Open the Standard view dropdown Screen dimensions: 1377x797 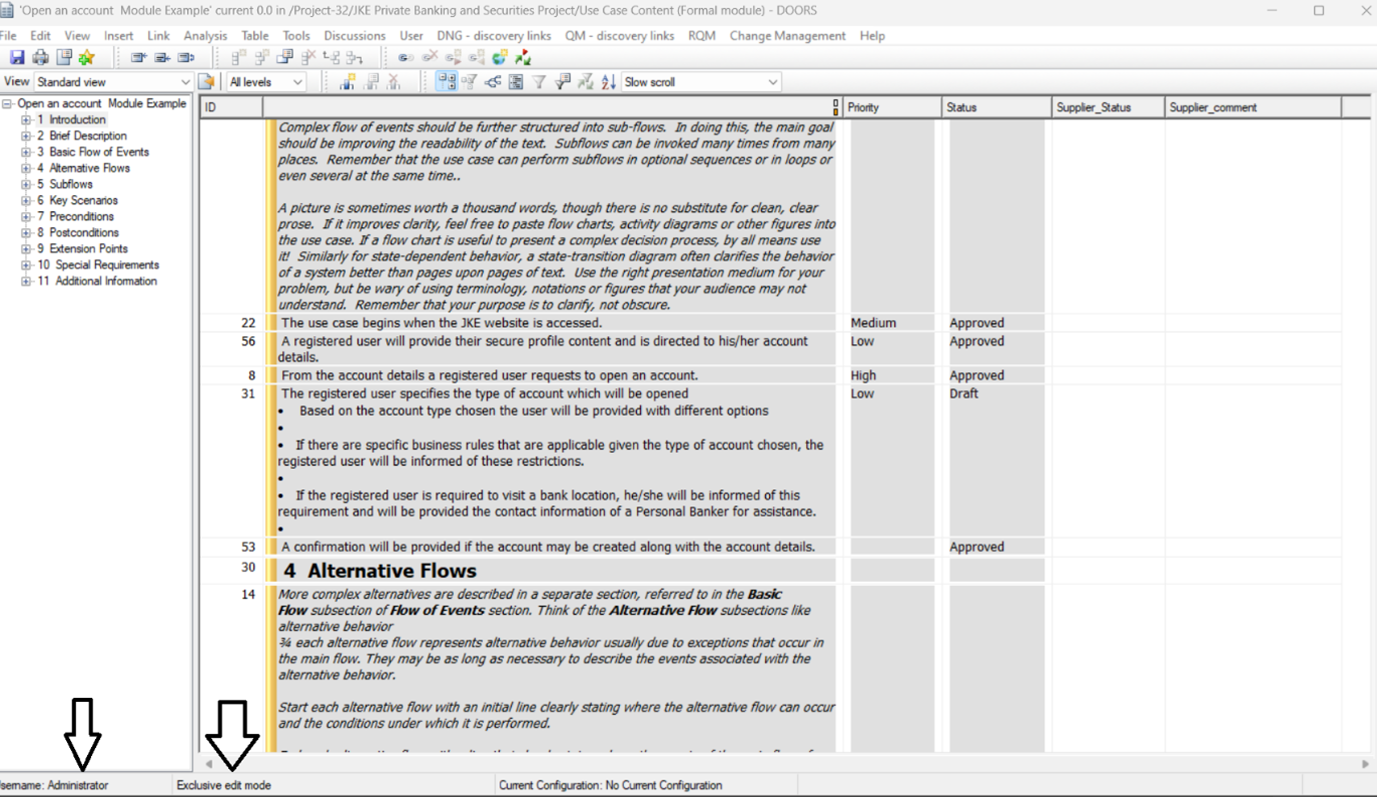pos(184,82)
